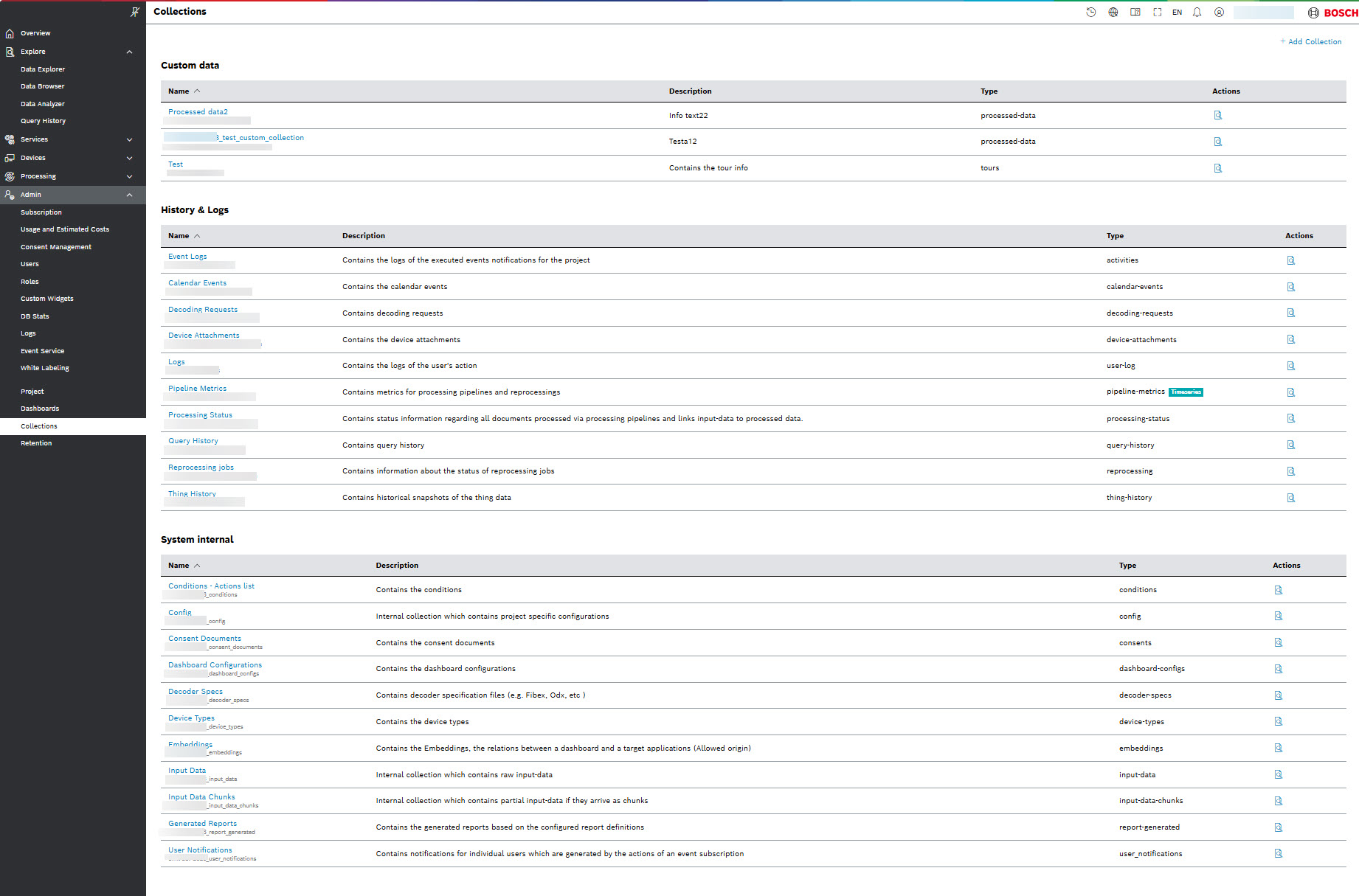Go to Retention in sidebar
Screen dimensions: 1359x896
coord(36,443)
